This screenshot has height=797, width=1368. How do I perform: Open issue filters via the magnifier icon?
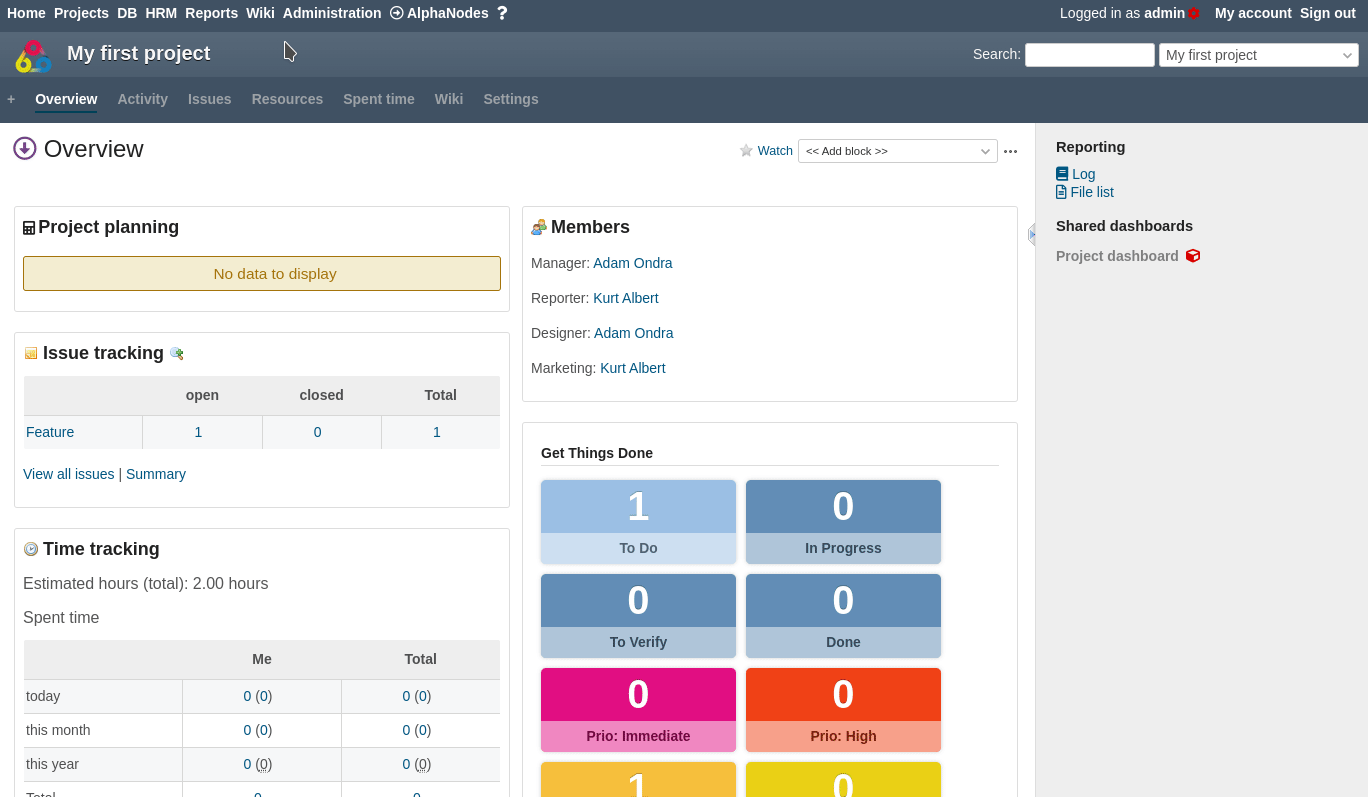pos(177,353)
